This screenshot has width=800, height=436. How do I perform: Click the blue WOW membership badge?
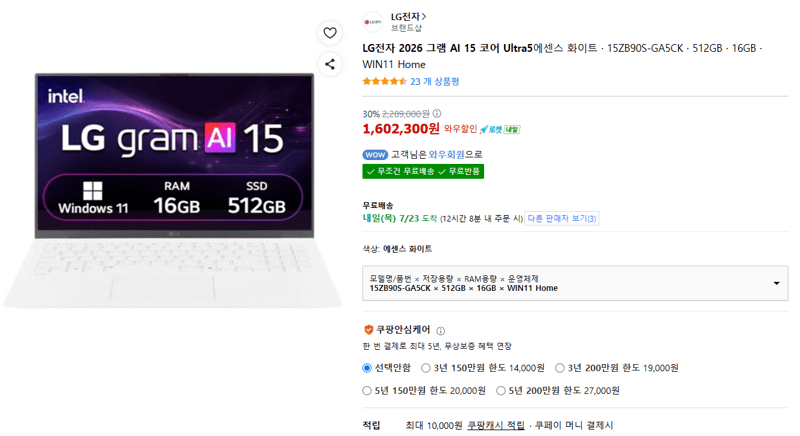tap(375, 155)
